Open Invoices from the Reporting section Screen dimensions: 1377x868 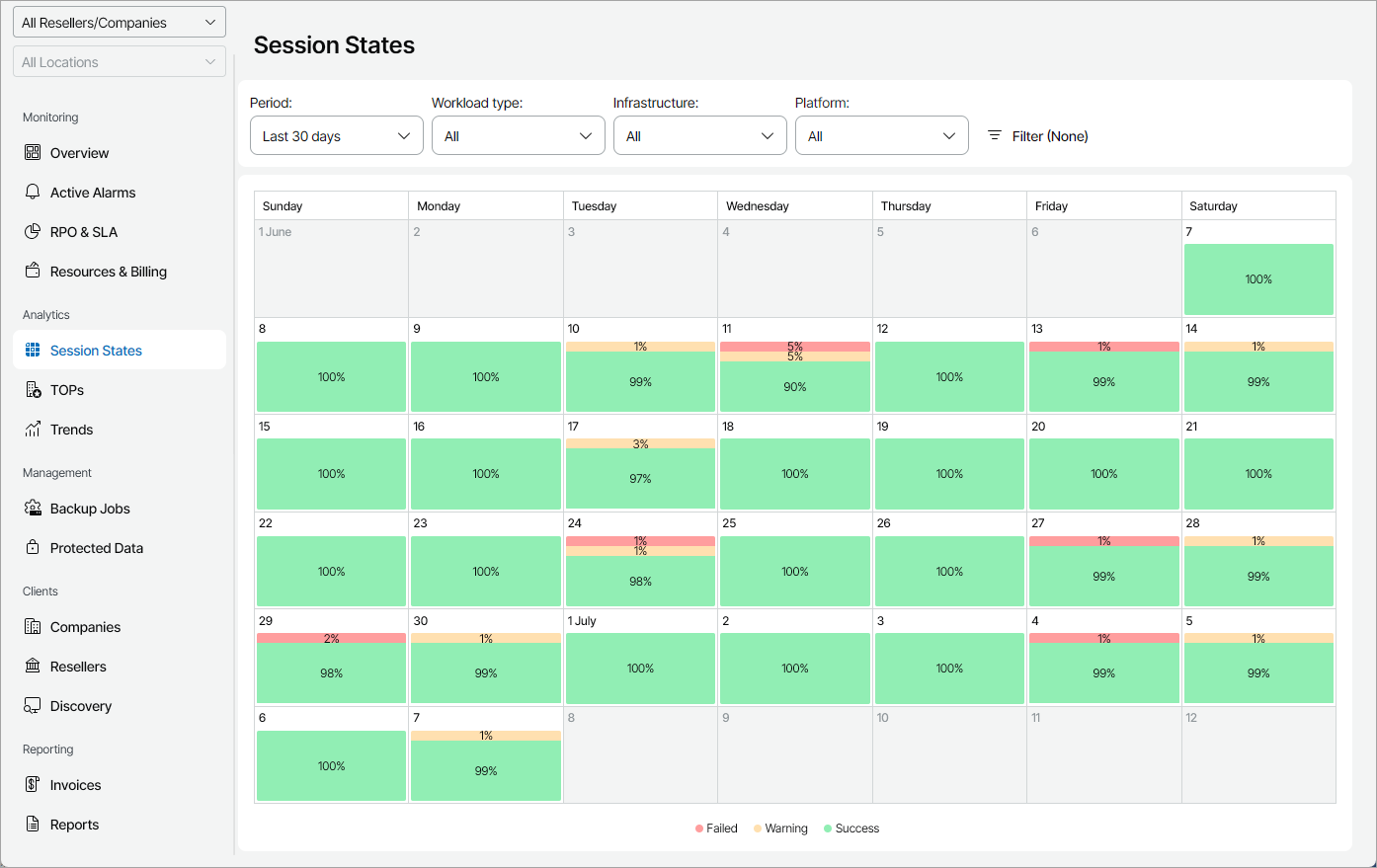tap(74, 785)
